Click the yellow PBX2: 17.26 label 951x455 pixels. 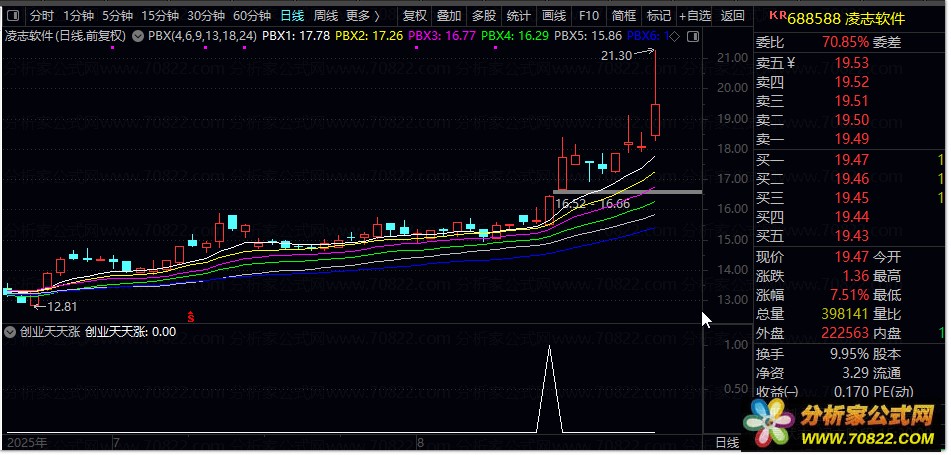[x=369, y=36]
